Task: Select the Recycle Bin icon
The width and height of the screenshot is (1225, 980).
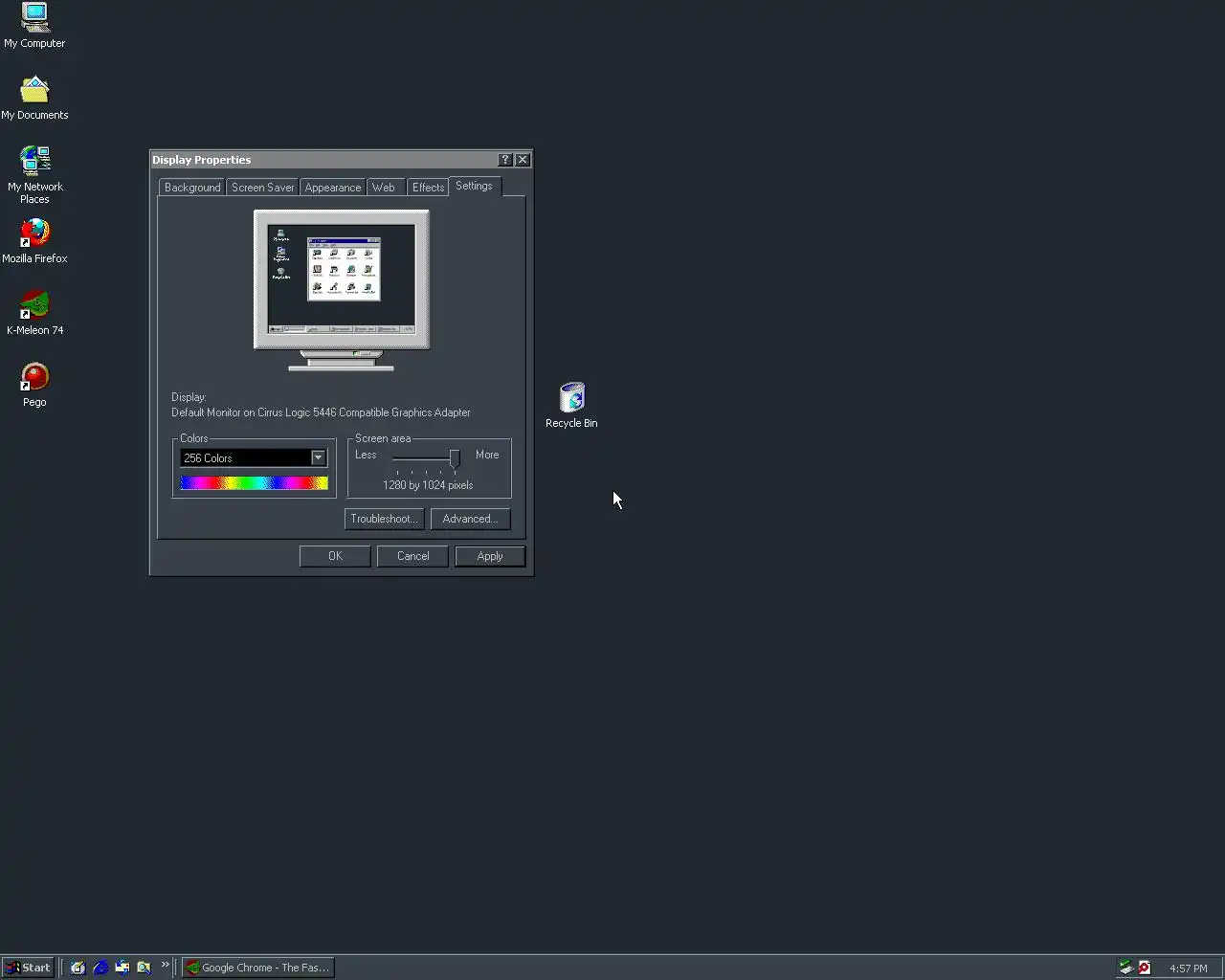Action: click(571, 405)
